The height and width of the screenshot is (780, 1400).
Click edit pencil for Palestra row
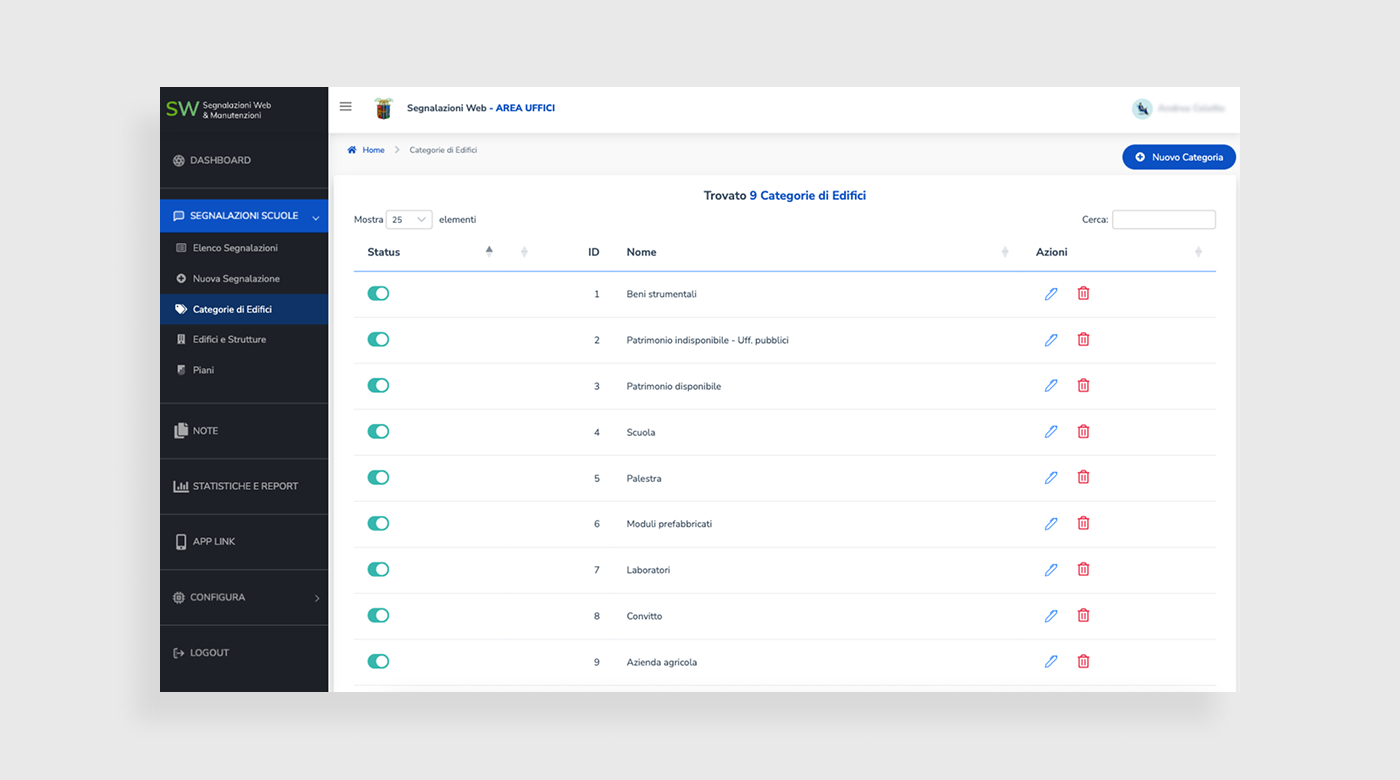tap(1051, 478)
